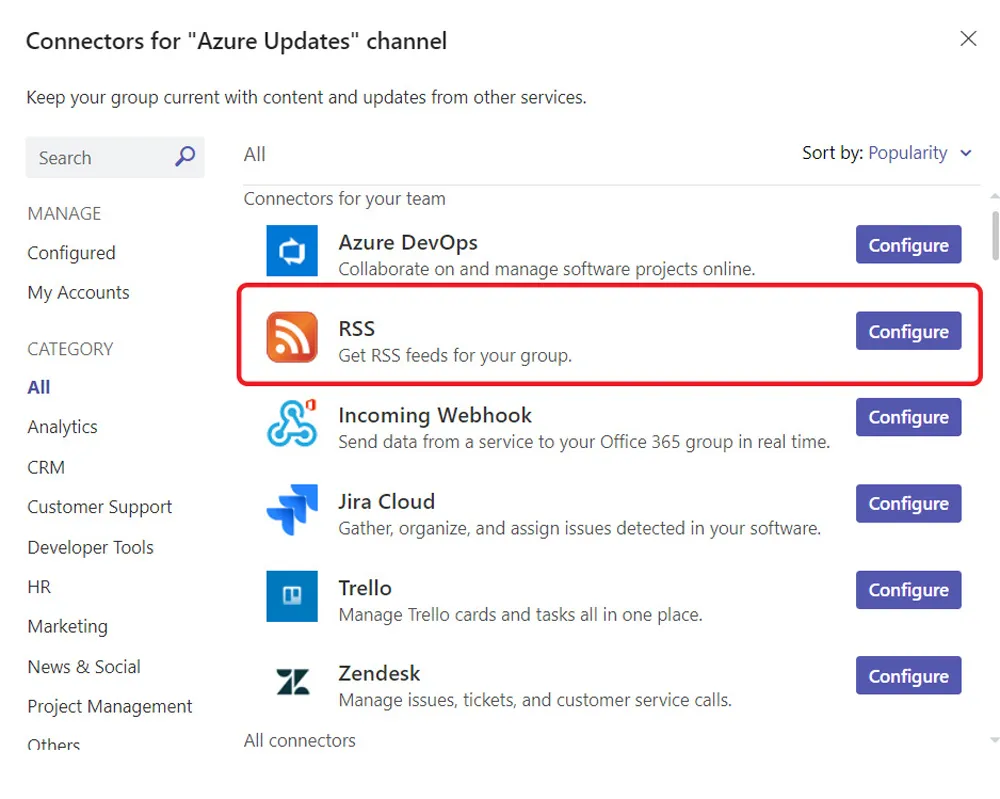1000x799 pixels.
Task: Select the News & Social category
Action: click(84, 666)
